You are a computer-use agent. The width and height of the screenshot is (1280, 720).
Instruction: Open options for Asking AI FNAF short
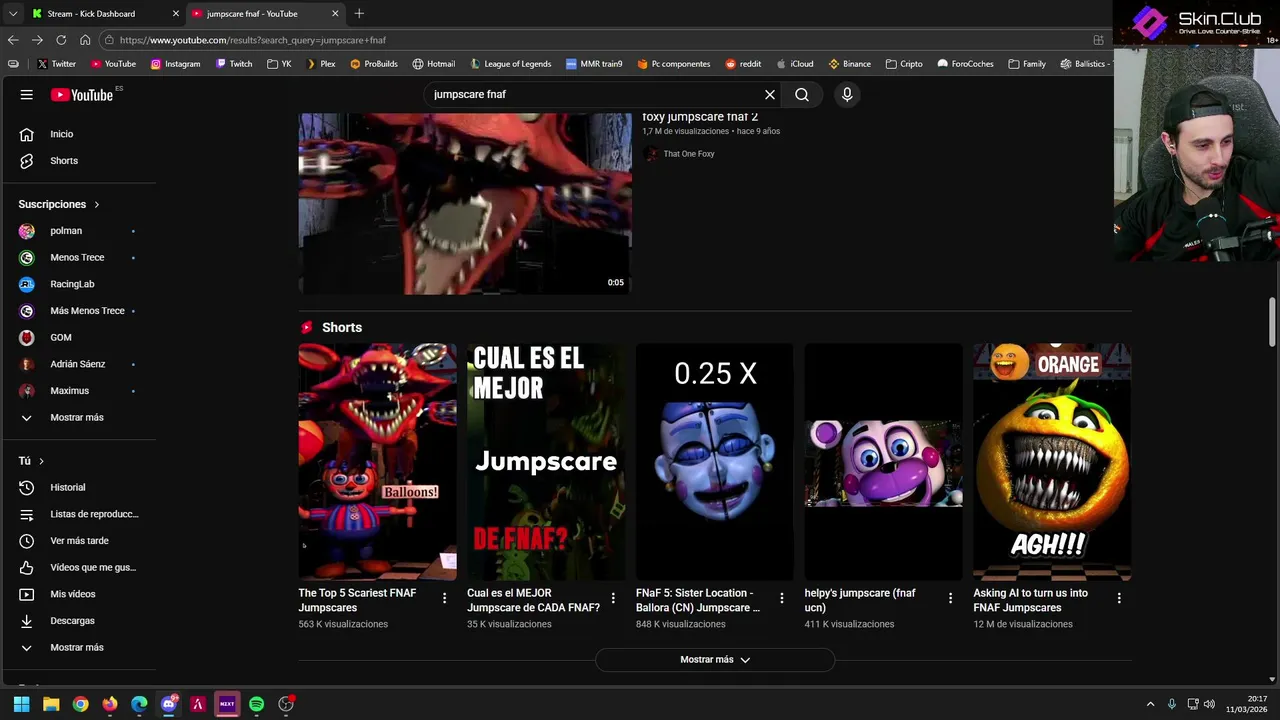pyautogui.click(x=1119, y=598)
